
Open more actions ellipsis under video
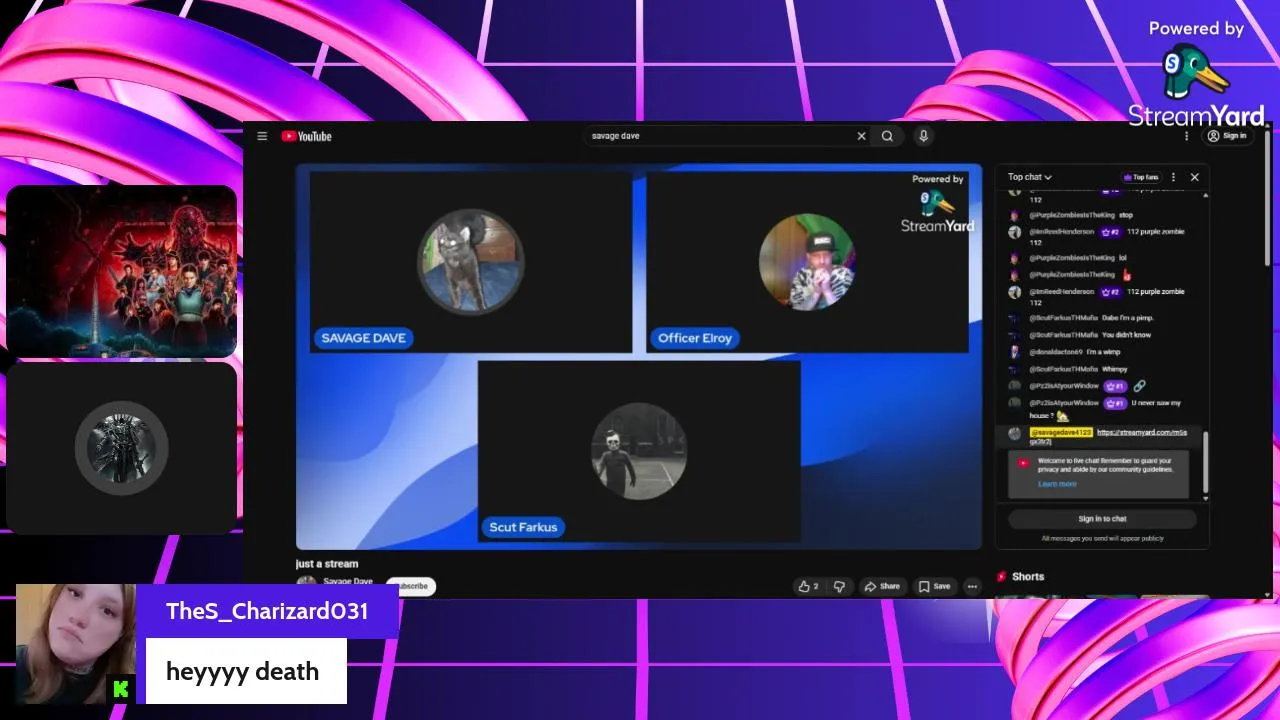tap(972, 587)
